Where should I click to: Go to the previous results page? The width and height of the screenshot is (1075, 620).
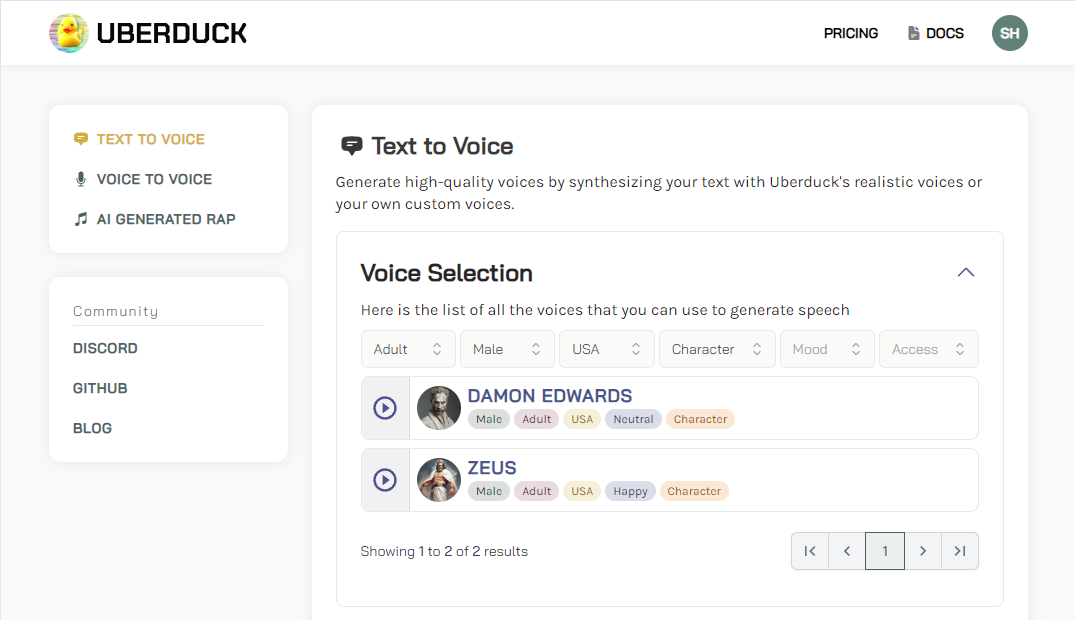point(847,551)
